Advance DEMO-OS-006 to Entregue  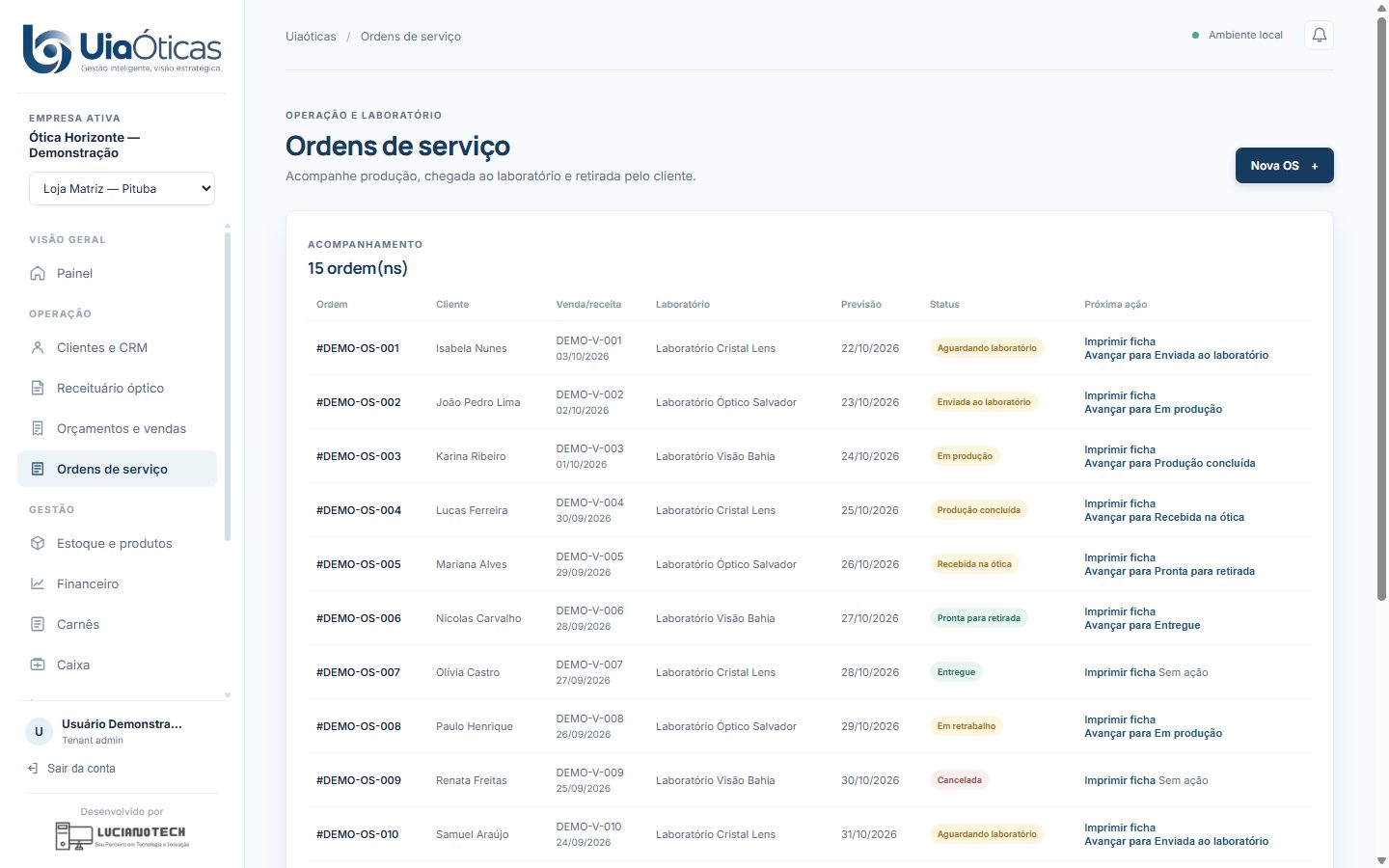(1142, 625)
